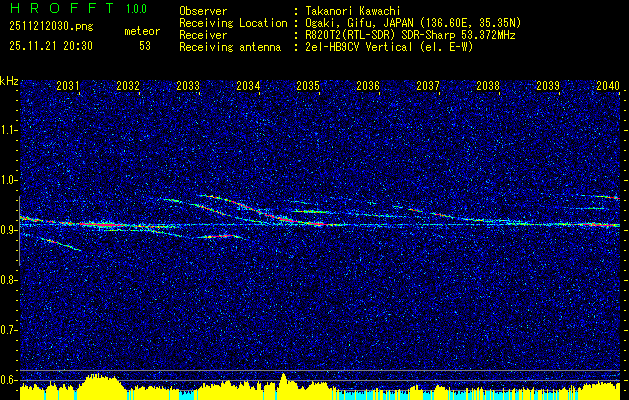Click the file name 2511212030.png
Screen dimensions: 629x400
pos(51,27)
